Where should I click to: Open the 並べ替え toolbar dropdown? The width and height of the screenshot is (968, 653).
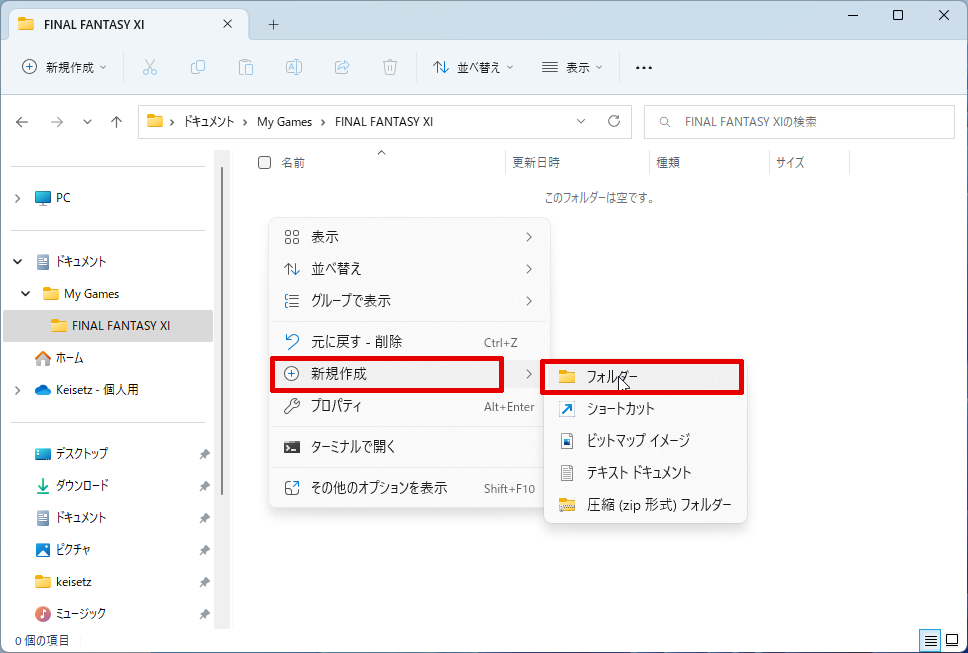[473, 67]
